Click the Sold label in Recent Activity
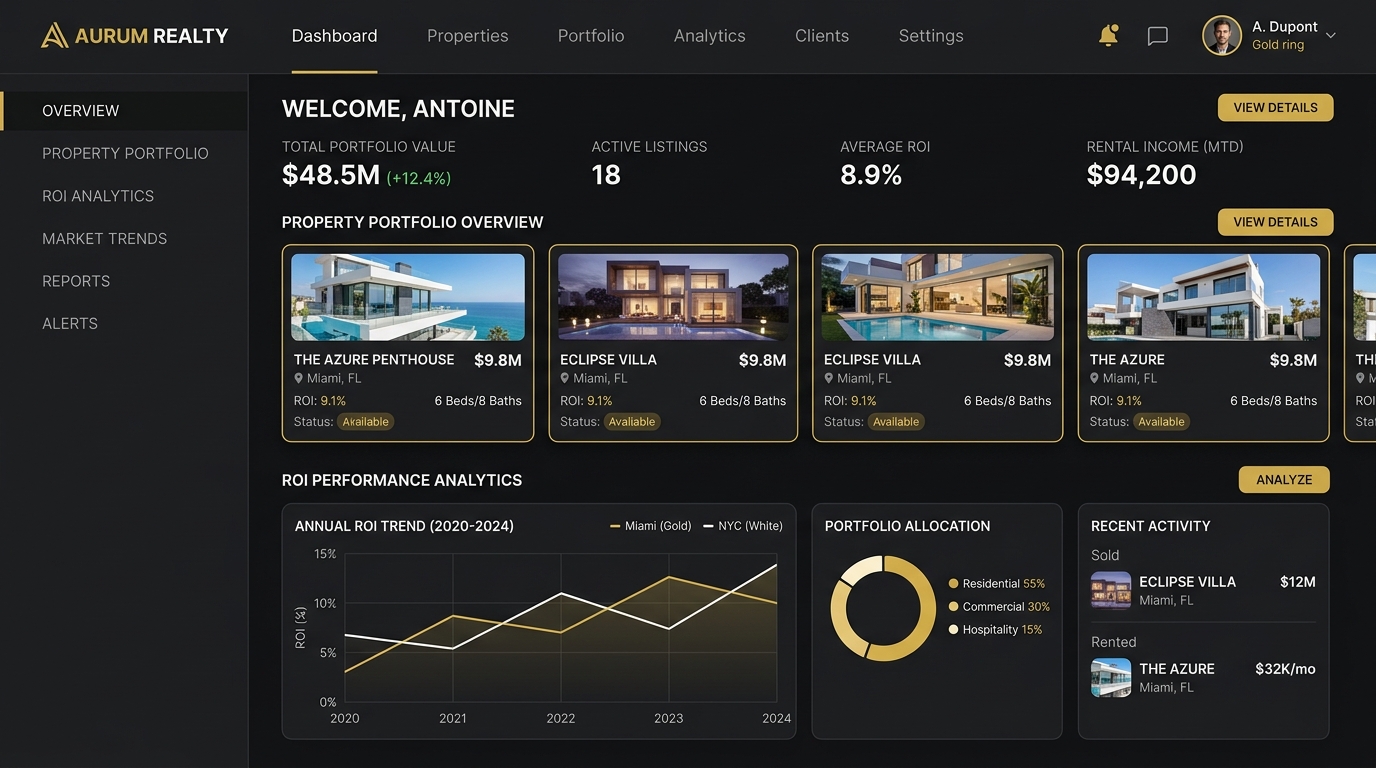Image resolution: width=1376 pixels, height=768 pixels. click(x=1105, y=555)
